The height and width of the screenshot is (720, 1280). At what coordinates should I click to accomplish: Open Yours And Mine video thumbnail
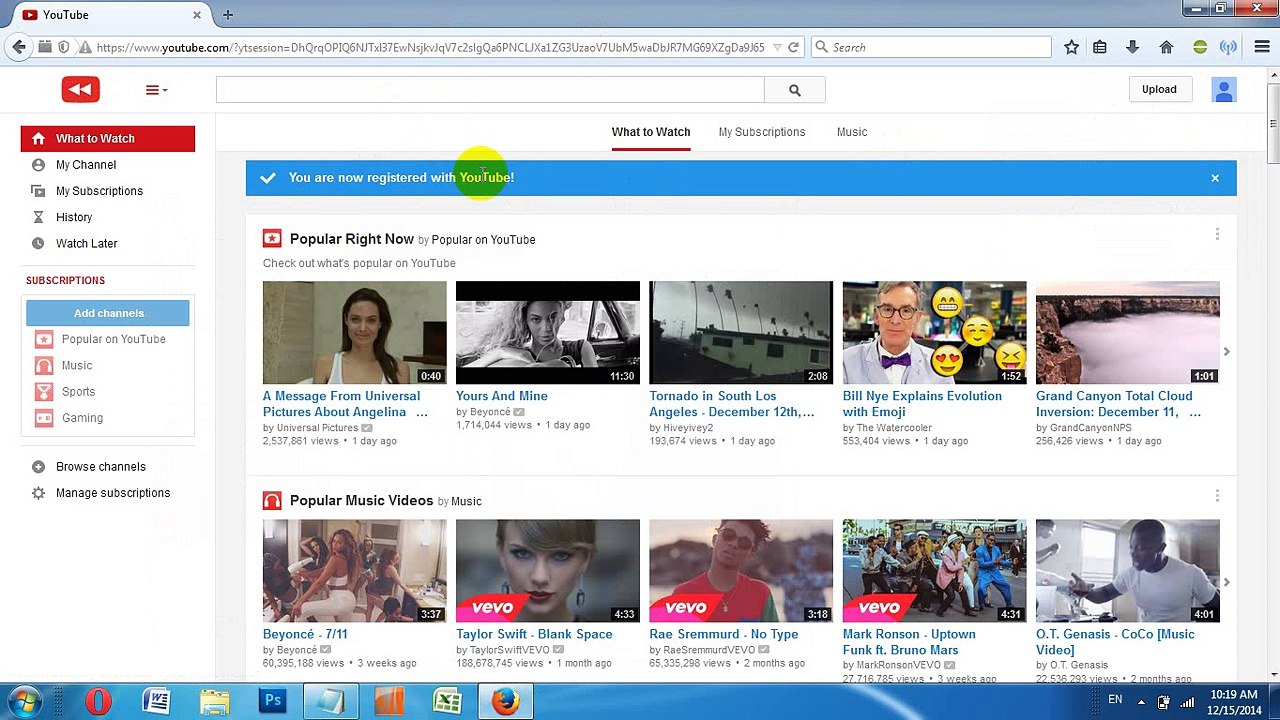[548, 332]
